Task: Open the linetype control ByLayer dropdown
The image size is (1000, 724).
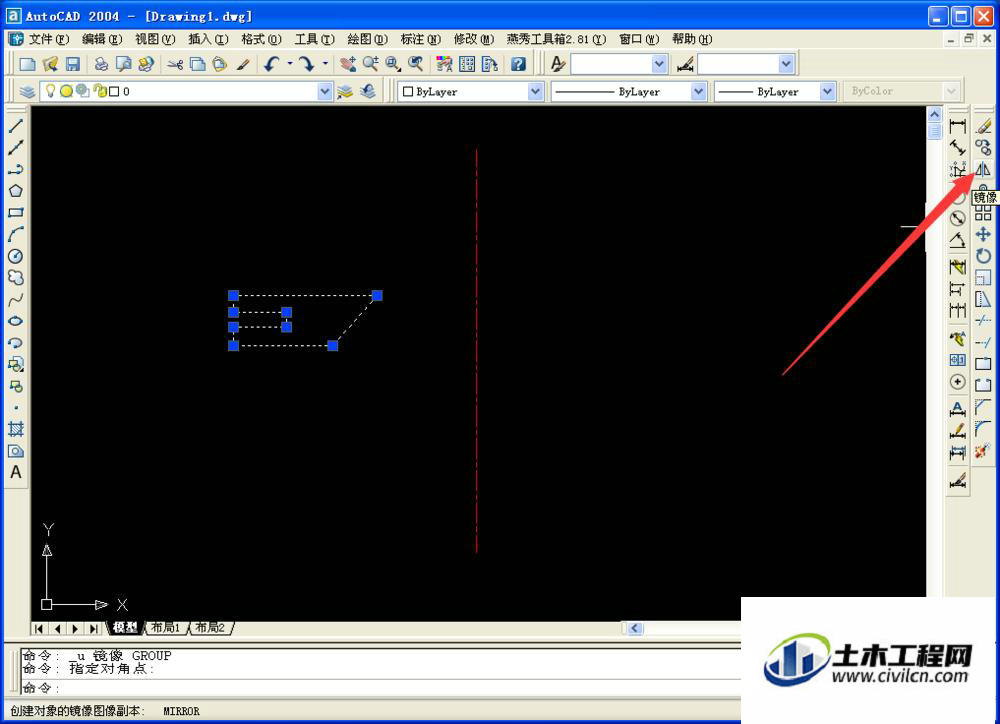Action: pyautogui.click(x=698, y=92)
